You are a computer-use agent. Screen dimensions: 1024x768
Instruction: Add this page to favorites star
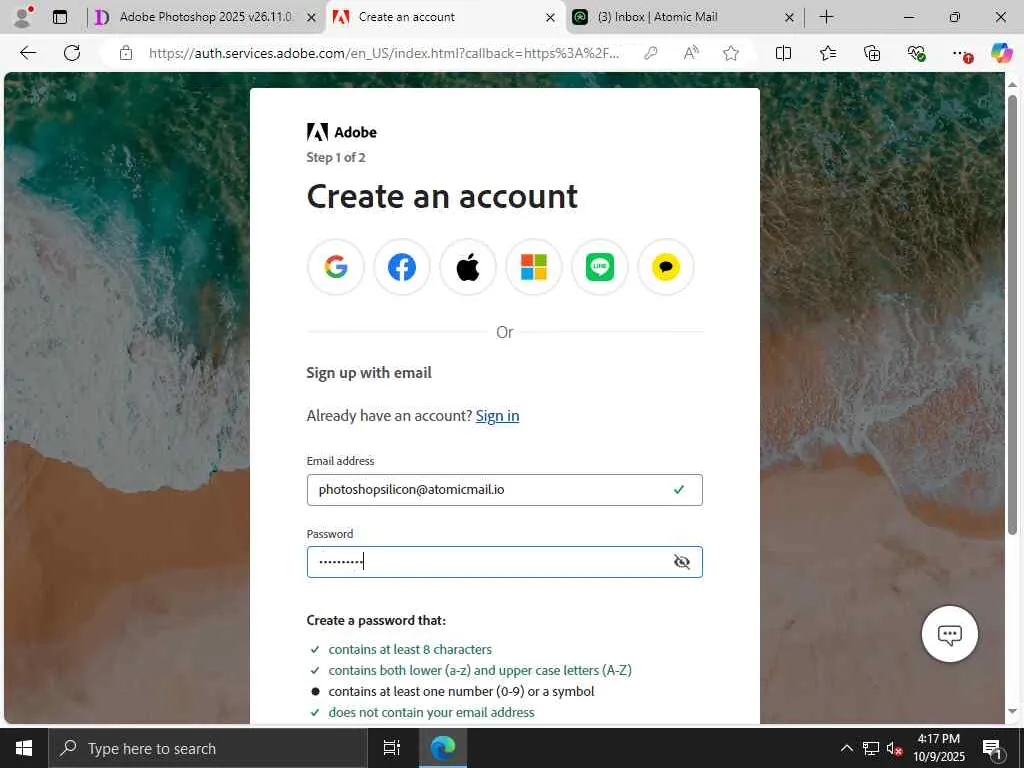731,53
